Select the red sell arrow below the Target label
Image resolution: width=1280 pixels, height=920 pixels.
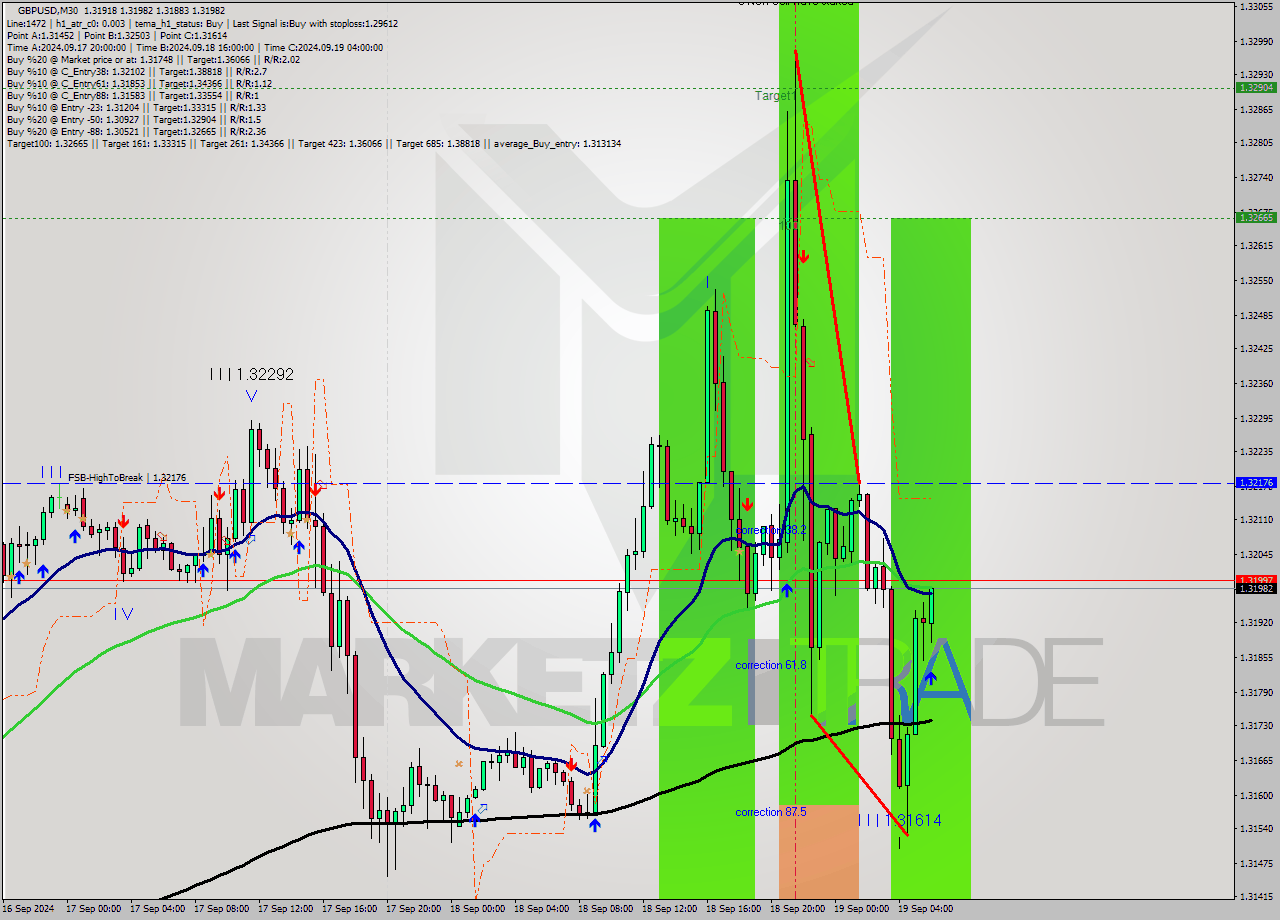tap(805, 257)
